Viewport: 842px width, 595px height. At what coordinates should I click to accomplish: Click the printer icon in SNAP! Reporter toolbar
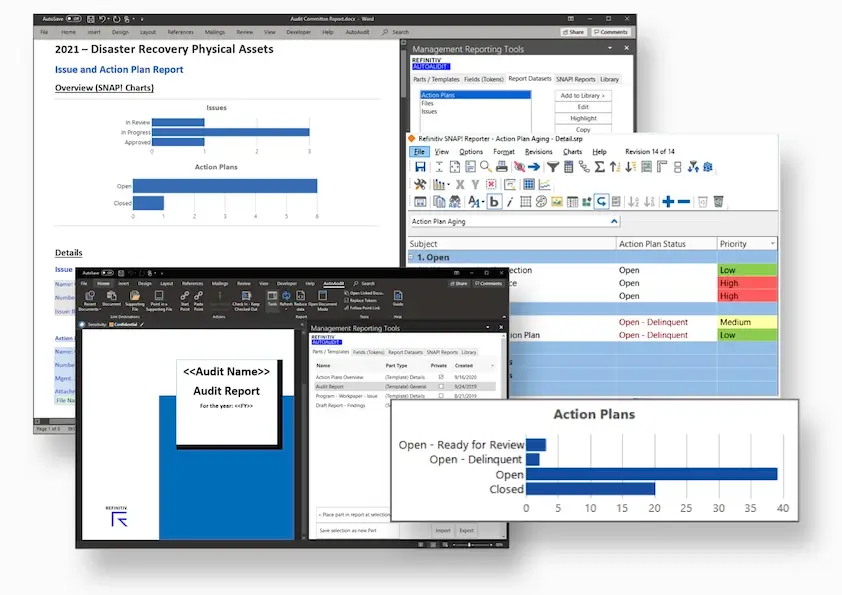pos(502,167)
